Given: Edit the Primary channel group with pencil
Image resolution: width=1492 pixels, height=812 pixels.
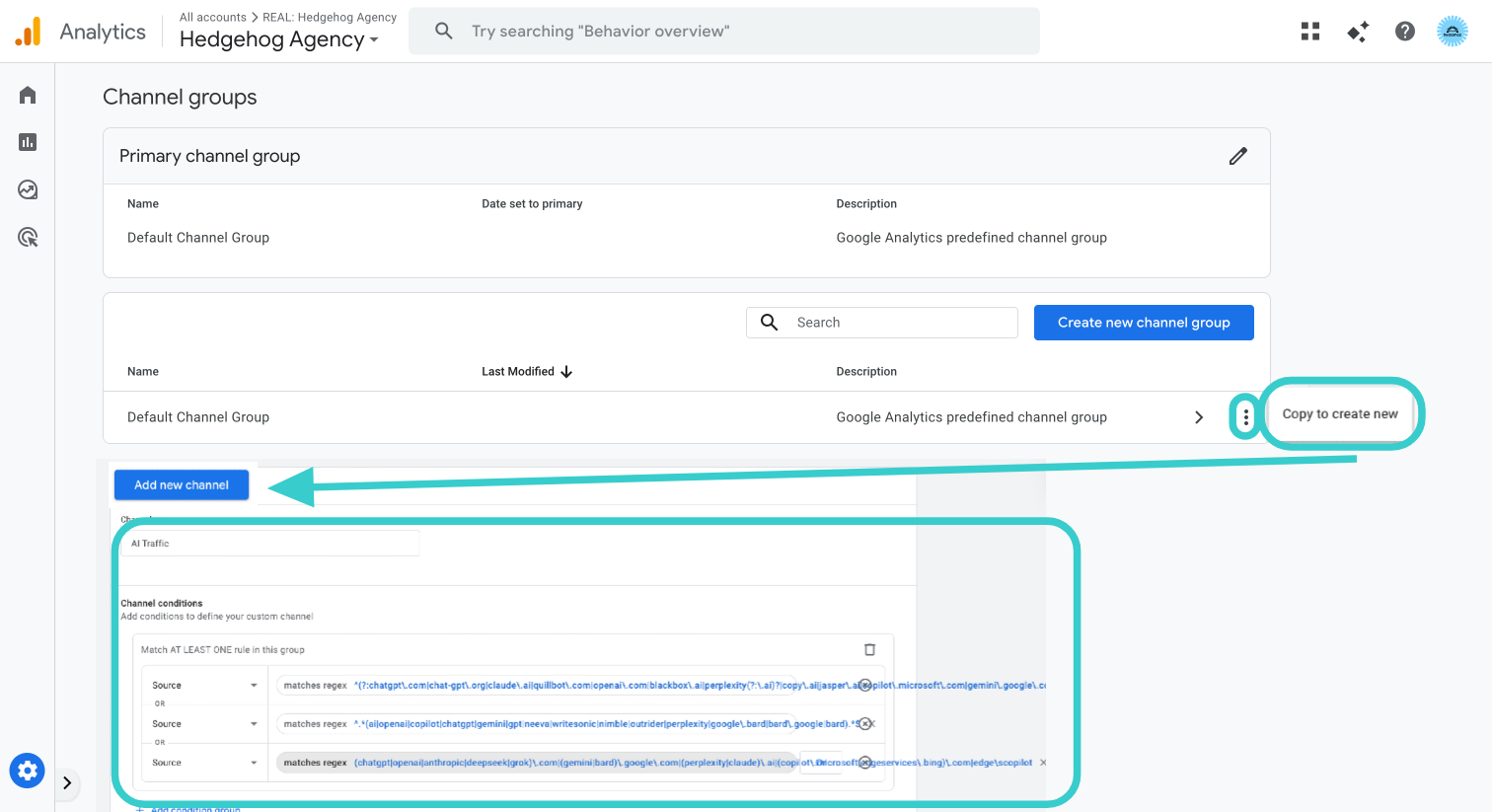Looking at the screenshot, I should point(1238,156).
